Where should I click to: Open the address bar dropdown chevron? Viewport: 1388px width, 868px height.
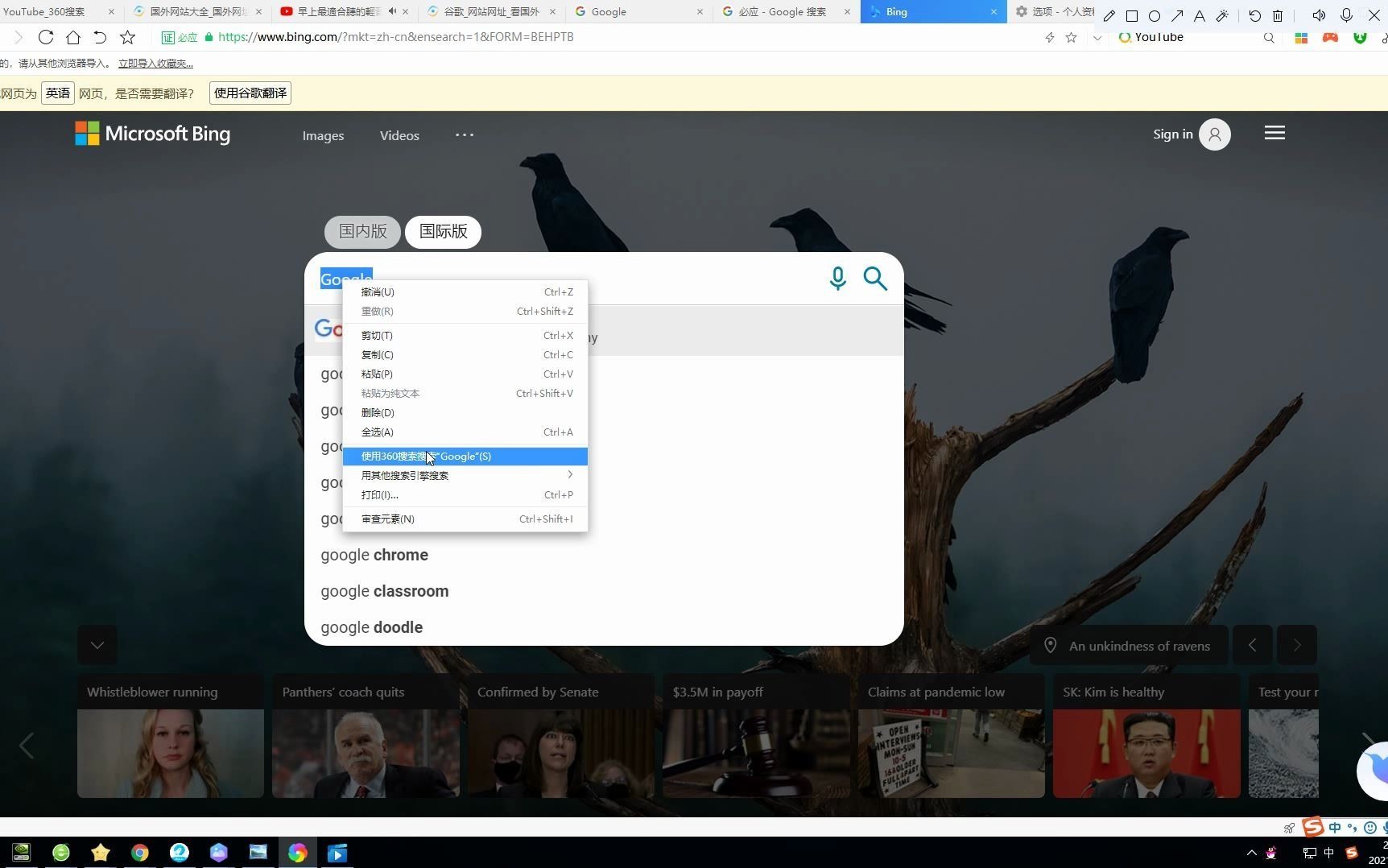coord(1097,38)
